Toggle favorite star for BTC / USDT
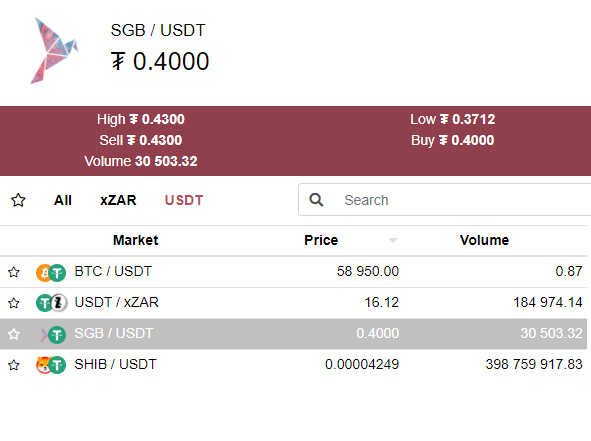The image size is (591, 441). [x=14, y=272]
